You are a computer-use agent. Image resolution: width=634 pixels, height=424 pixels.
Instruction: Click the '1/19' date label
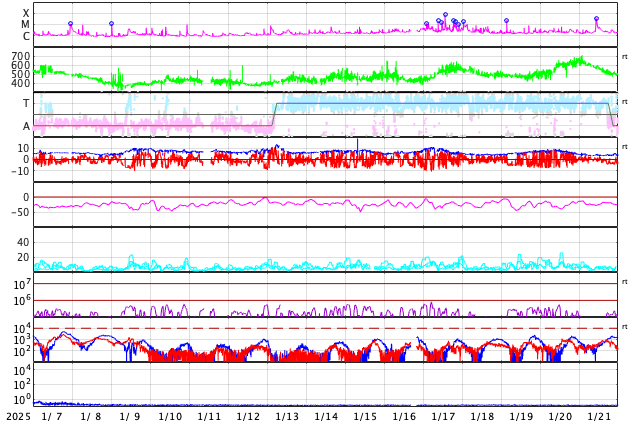click(x=522, y=416)
